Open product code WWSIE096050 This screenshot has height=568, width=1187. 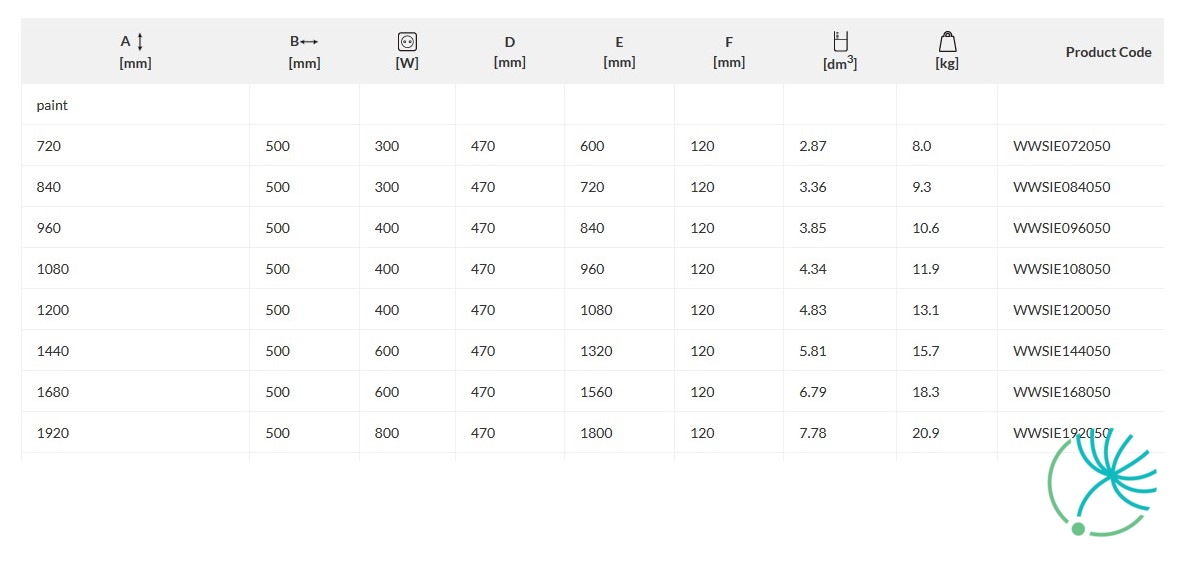point(1061,228)
